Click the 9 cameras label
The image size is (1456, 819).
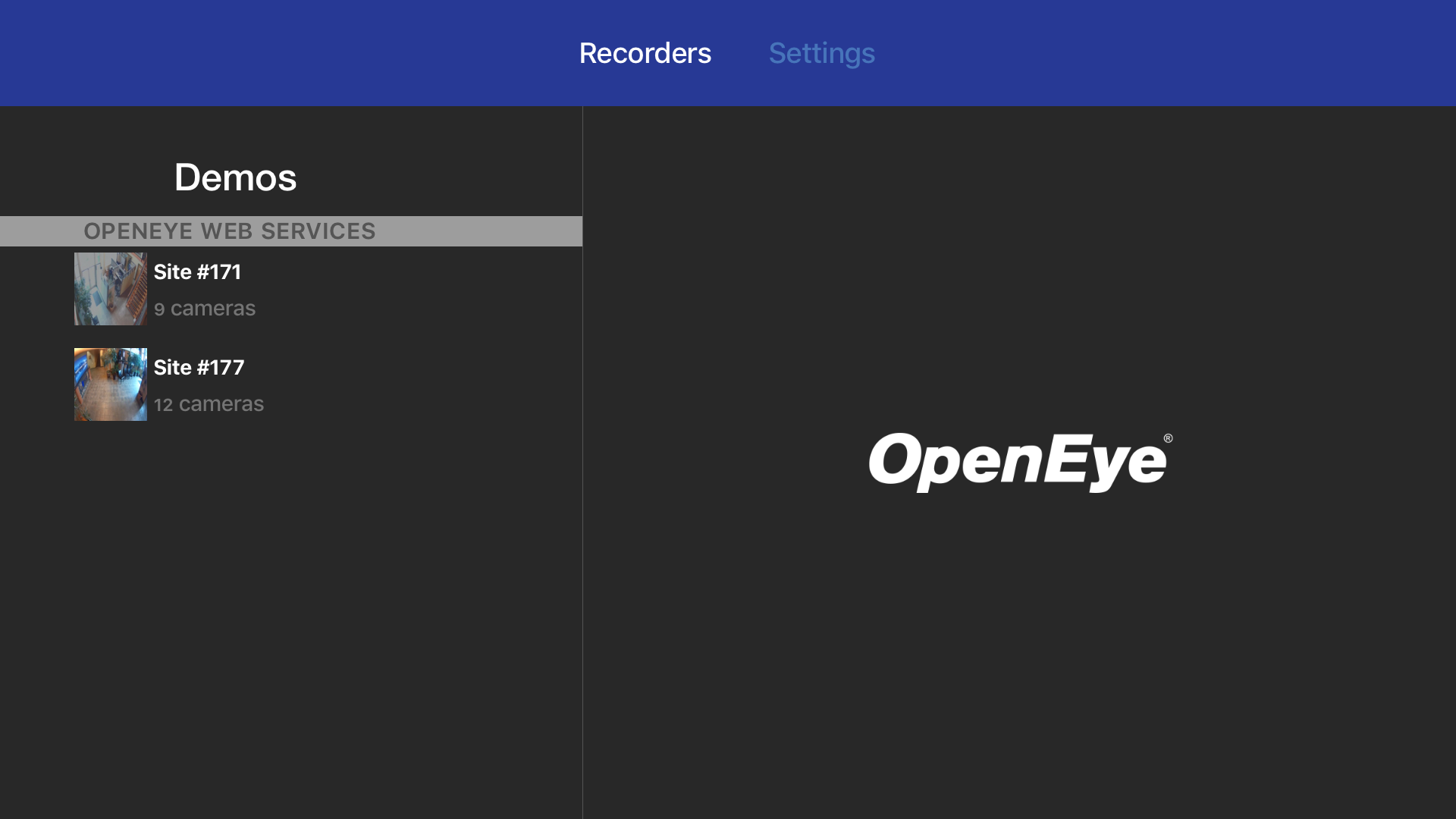tap(205, 309)
